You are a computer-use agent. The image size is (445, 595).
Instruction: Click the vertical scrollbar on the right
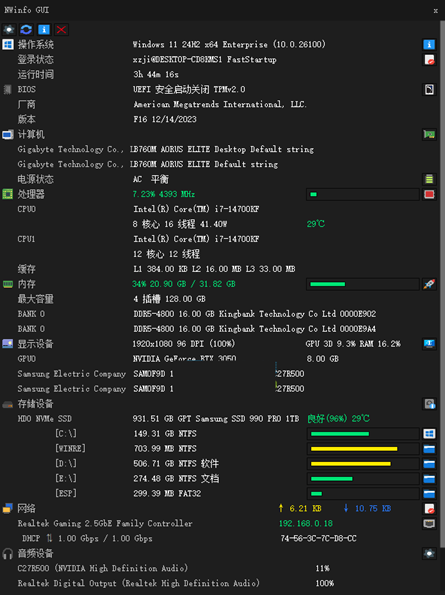tap(442, 285)
